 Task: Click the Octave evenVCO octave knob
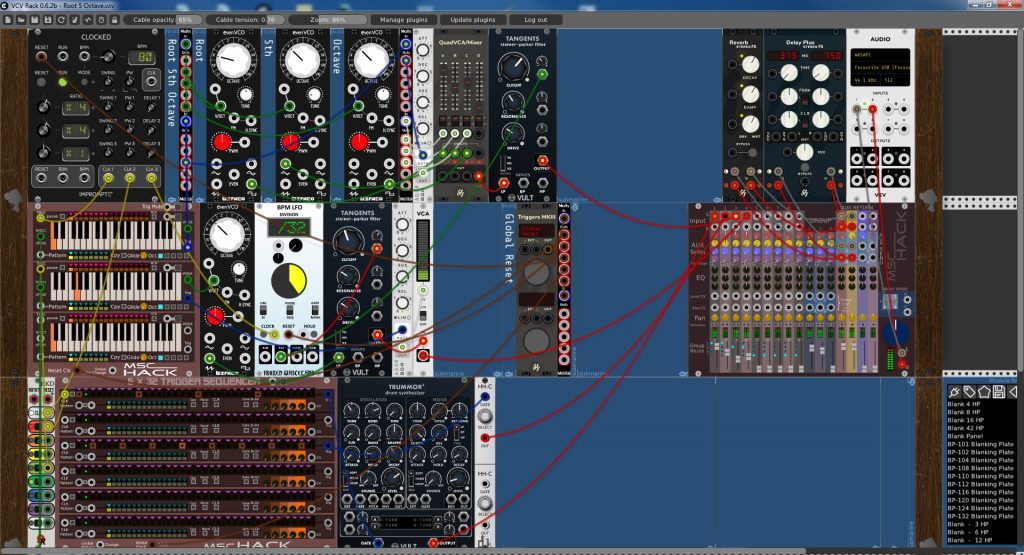(372, 60)
